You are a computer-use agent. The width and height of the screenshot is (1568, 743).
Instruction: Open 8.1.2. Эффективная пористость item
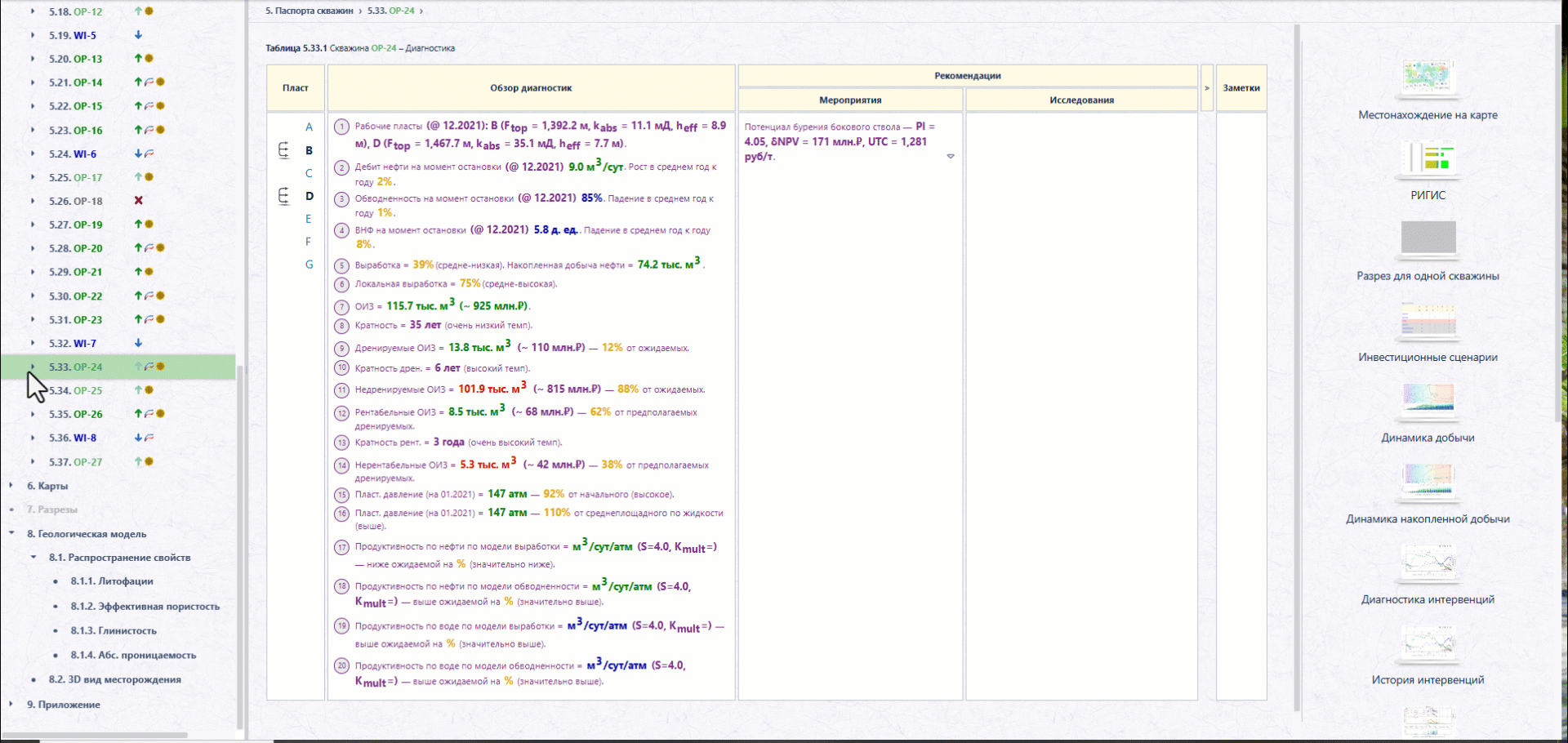(x=145, y=607)
